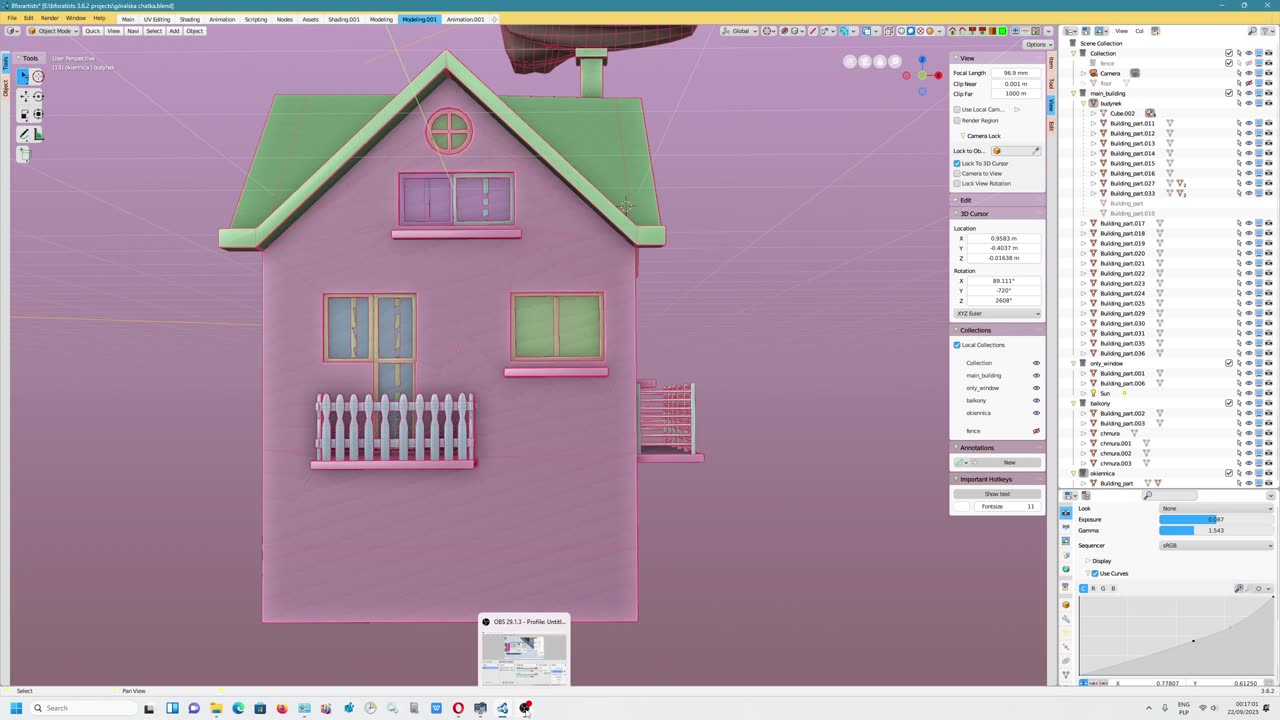This screenshot has width=1280, height=720.
Task: Disable the Use Curves checkbox
Action: point(1095,573)
